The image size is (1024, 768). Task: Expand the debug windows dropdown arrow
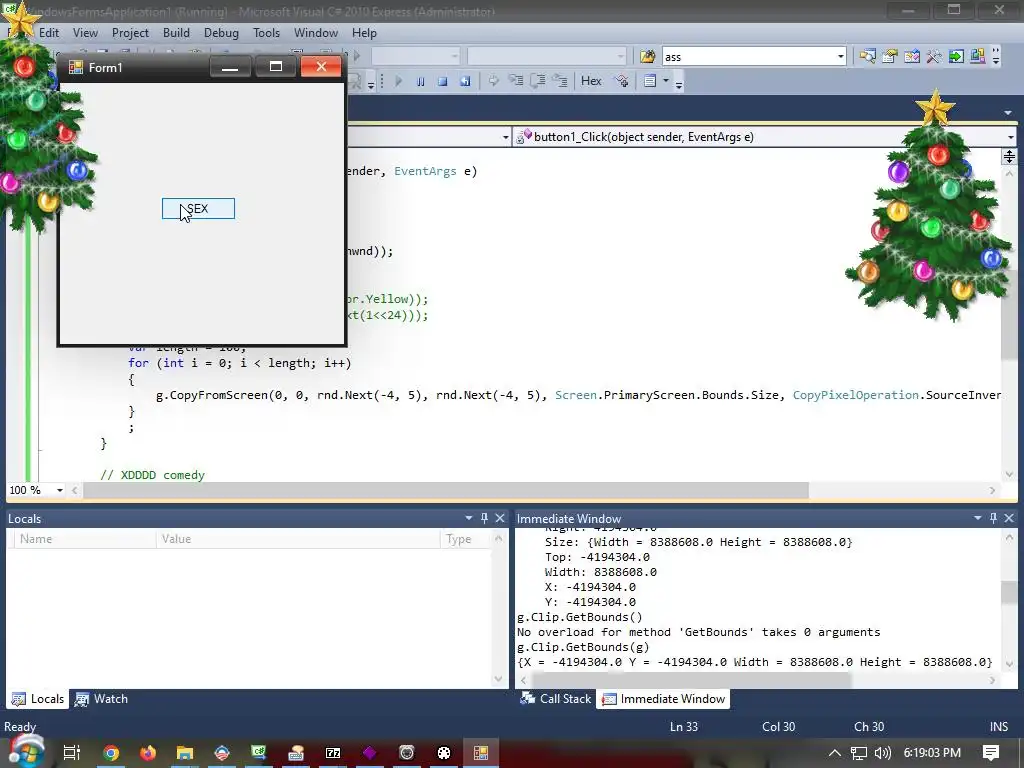pos(665,81)
